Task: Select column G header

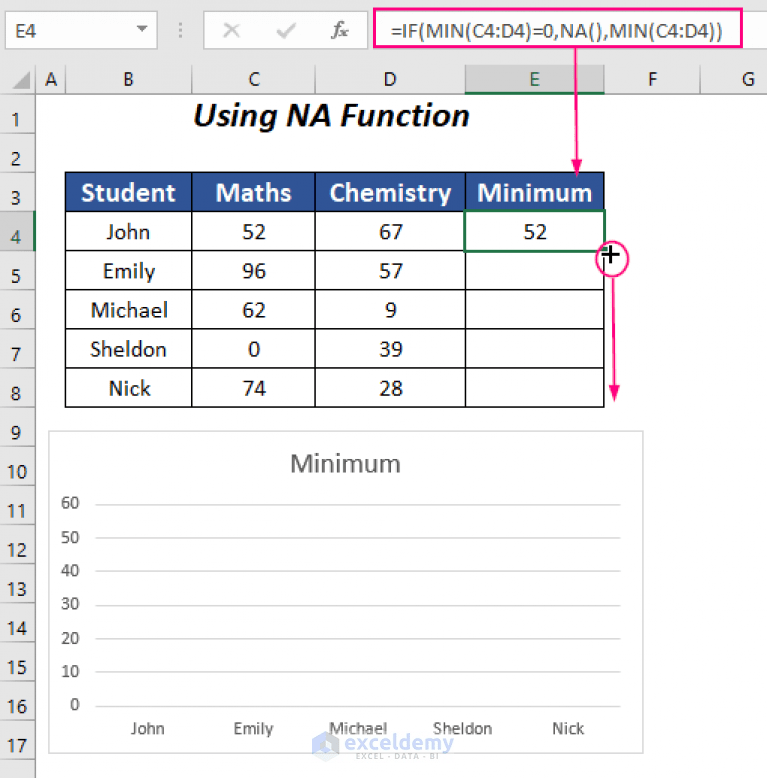Action: [x=734, y=79]
